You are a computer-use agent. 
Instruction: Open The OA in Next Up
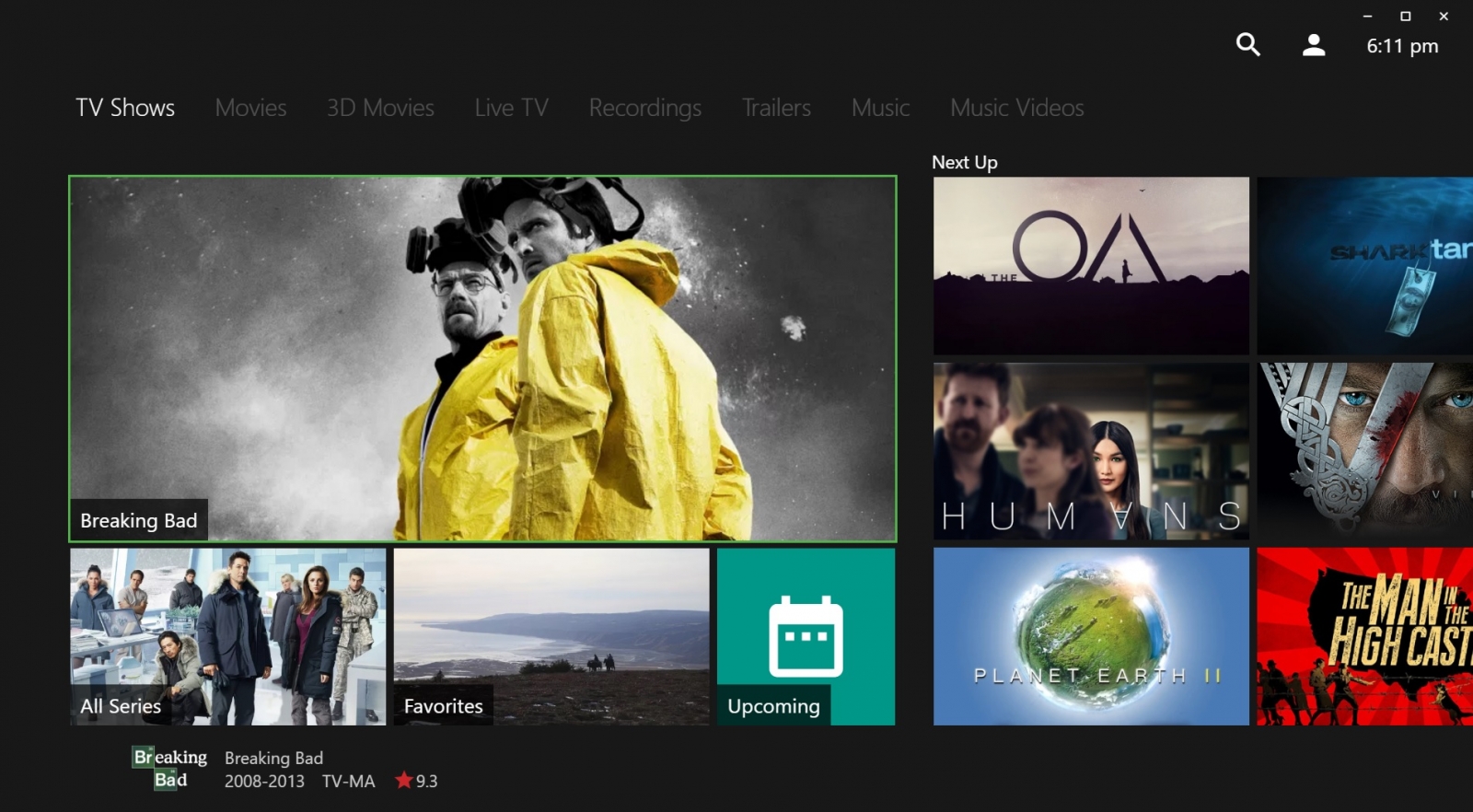tap(1091, 266)
